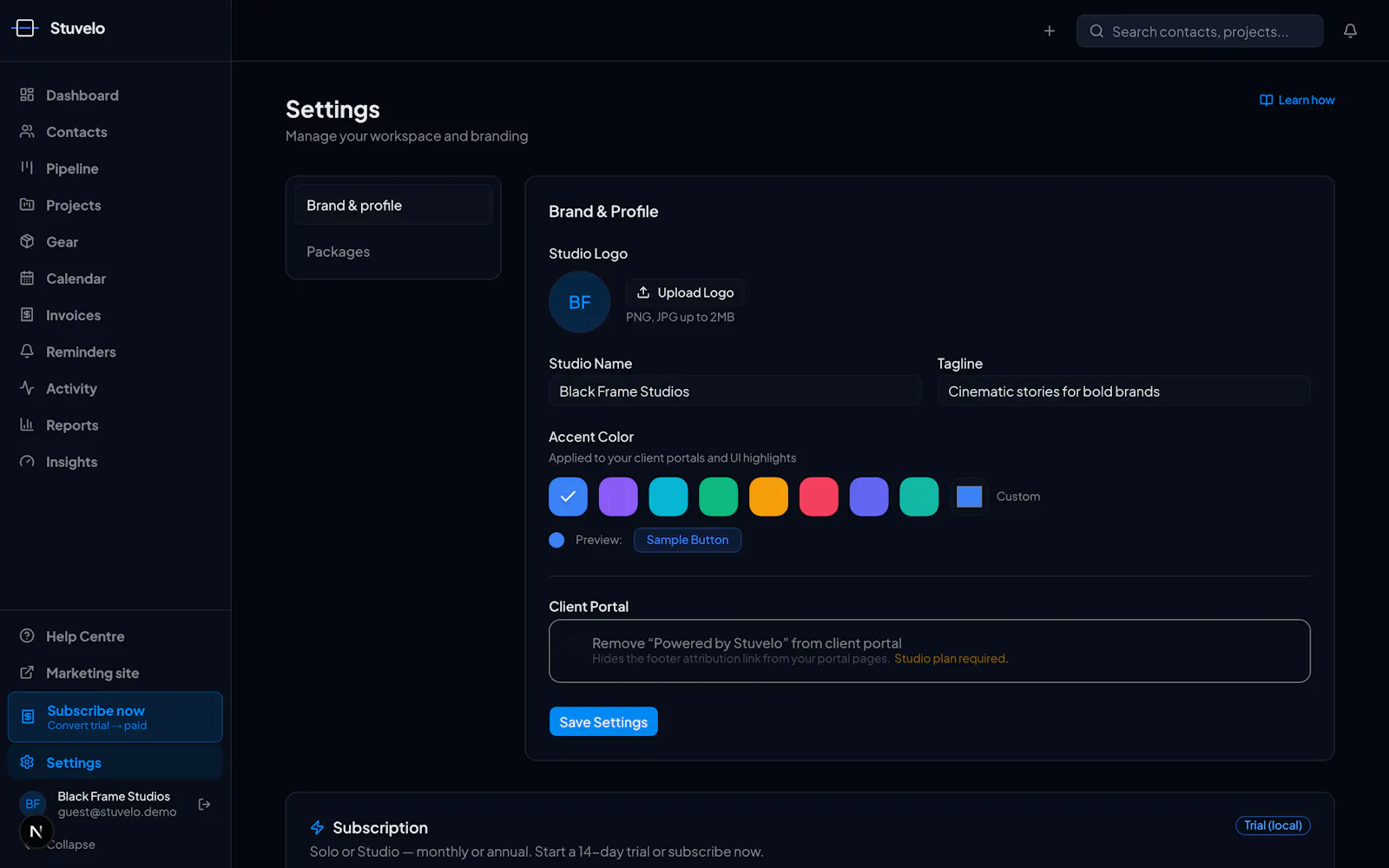This screenshot has width=1389, height=868.
Task: Switch to the Packages tab
Action: point(393,252)
